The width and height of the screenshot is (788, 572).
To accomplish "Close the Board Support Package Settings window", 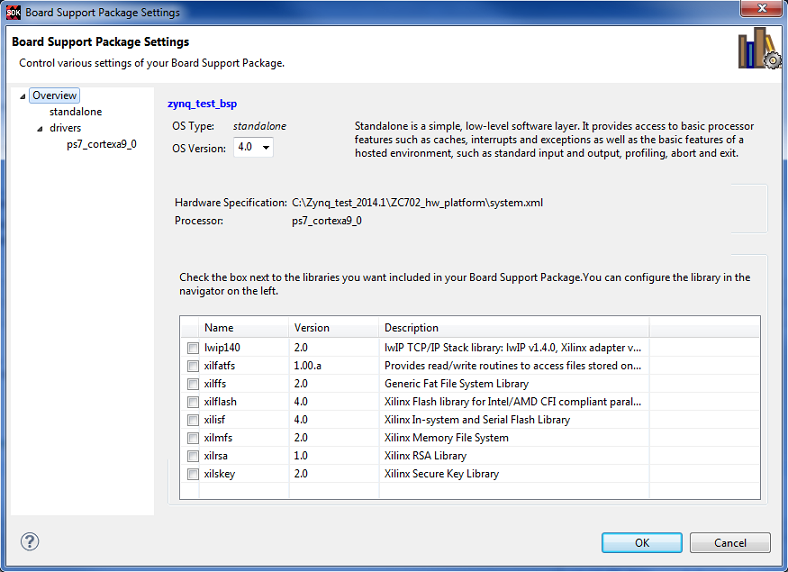I will [x=761, y=8].
